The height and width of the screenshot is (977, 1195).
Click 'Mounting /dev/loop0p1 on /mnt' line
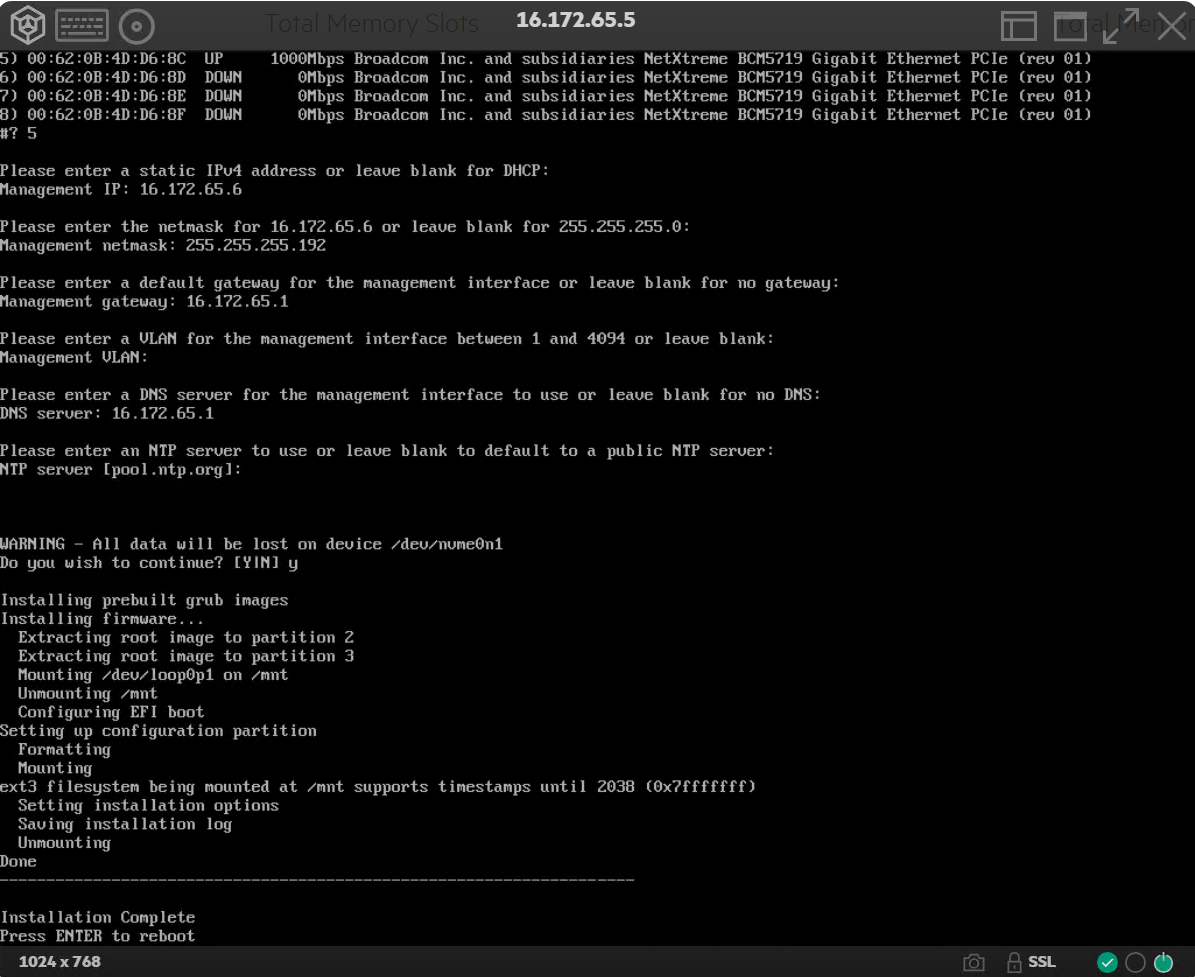153,674
